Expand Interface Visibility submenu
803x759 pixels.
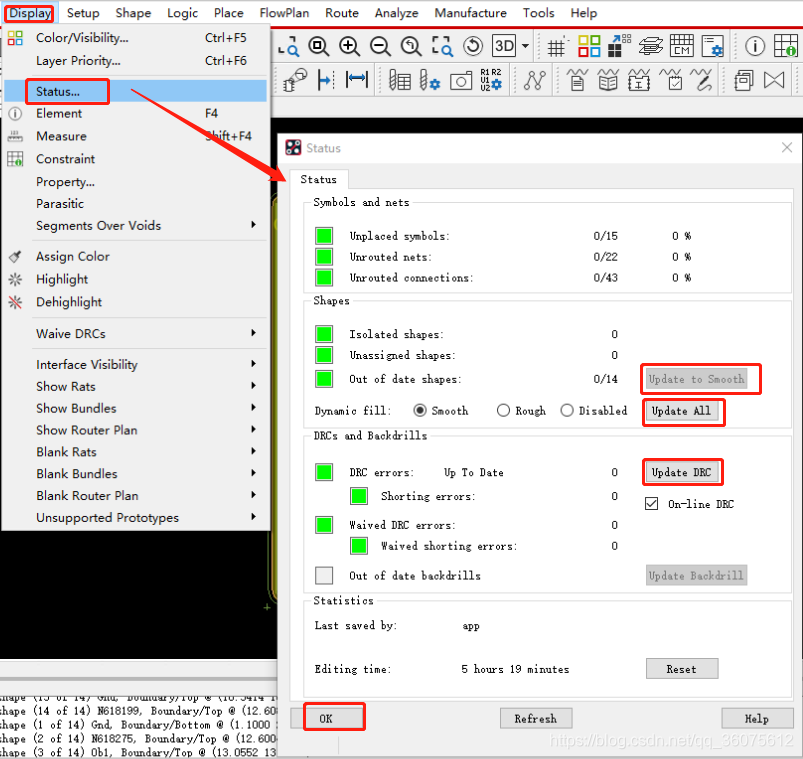[135, 364]
